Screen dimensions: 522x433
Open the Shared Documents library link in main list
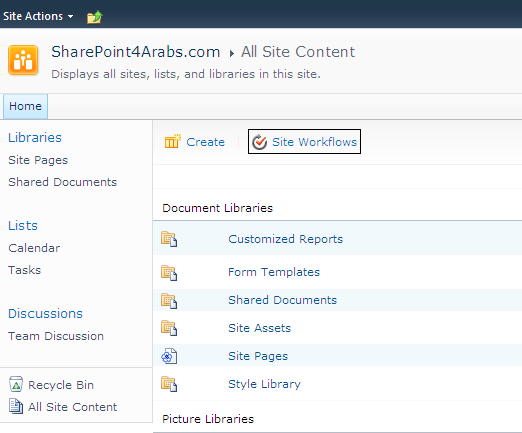coord(282,300)
